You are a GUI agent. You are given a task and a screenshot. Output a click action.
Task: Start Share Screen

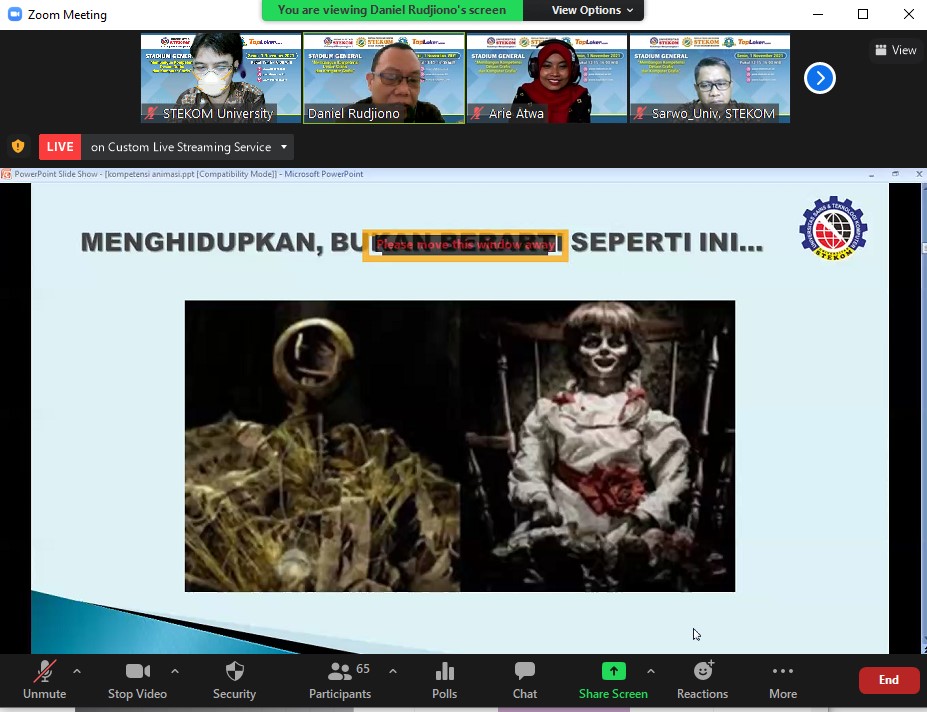[613, 679]
